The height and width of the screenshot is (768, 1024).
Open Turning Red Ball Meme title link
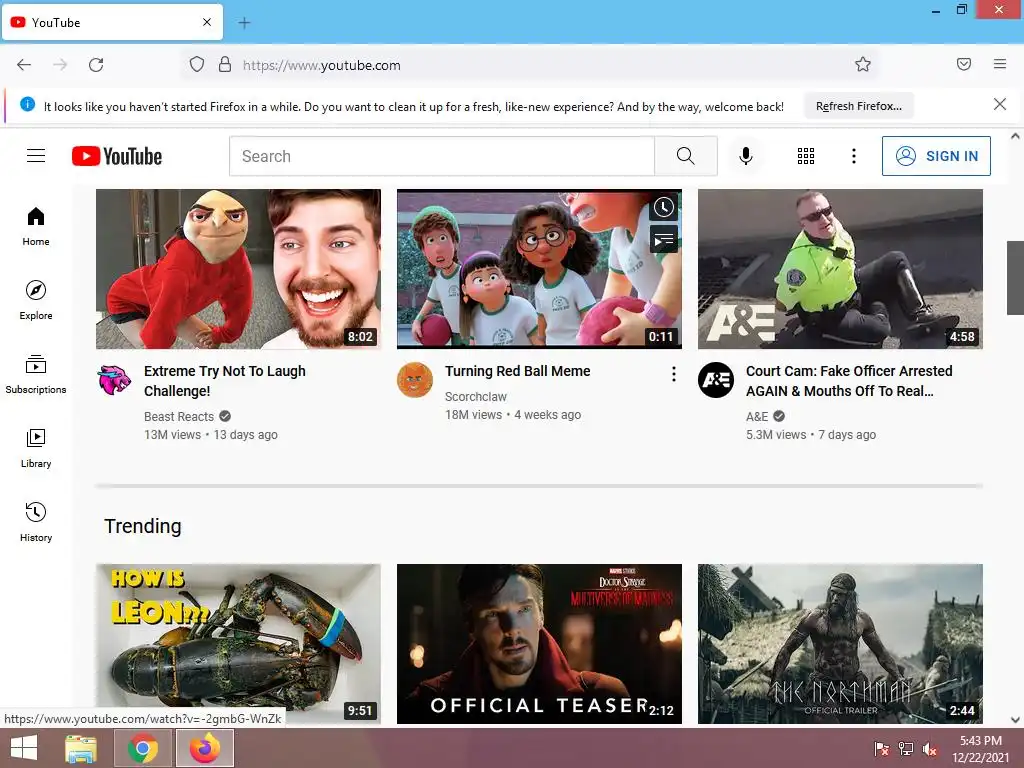tap(517, 371)
